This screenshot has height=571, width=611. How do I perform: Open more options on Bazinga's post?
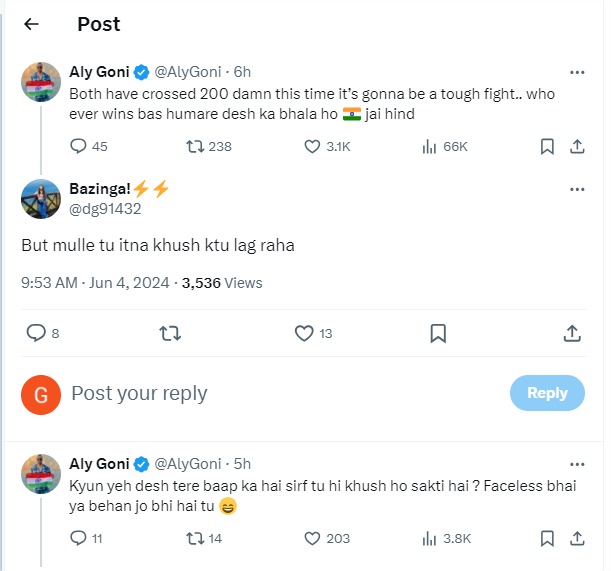(x=576, y=189)
